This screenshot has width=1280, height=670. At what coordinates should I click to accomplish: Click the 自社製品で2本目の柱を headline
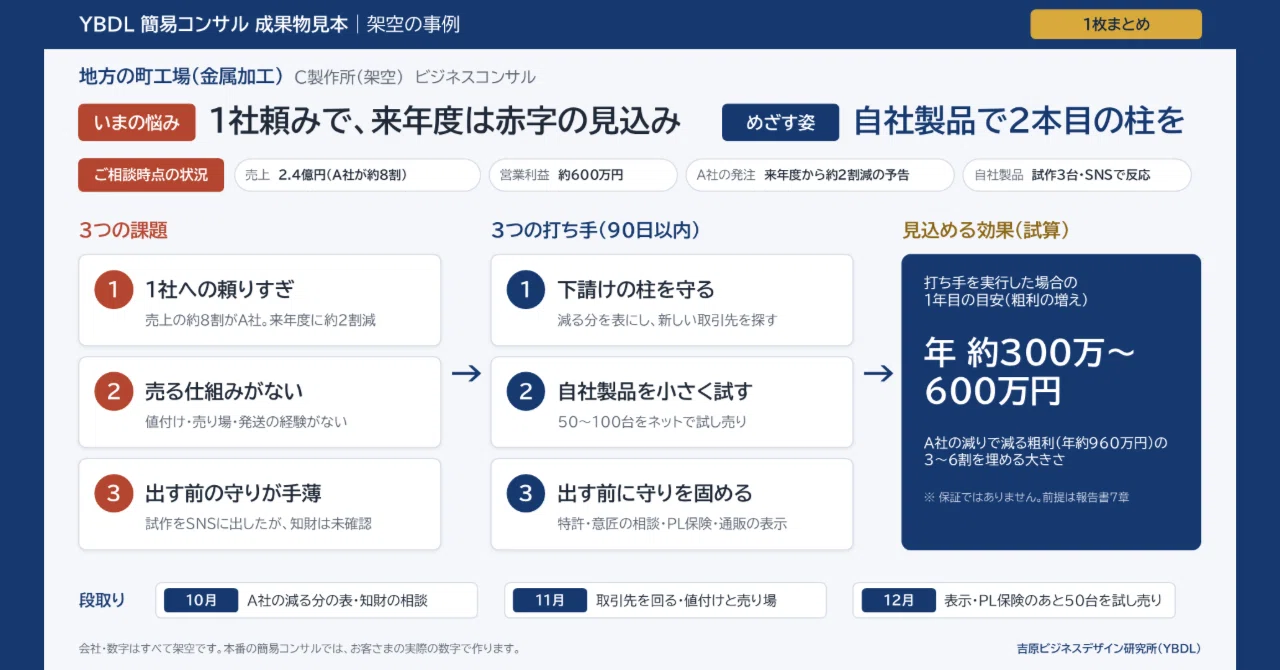tap(1019, 121)
